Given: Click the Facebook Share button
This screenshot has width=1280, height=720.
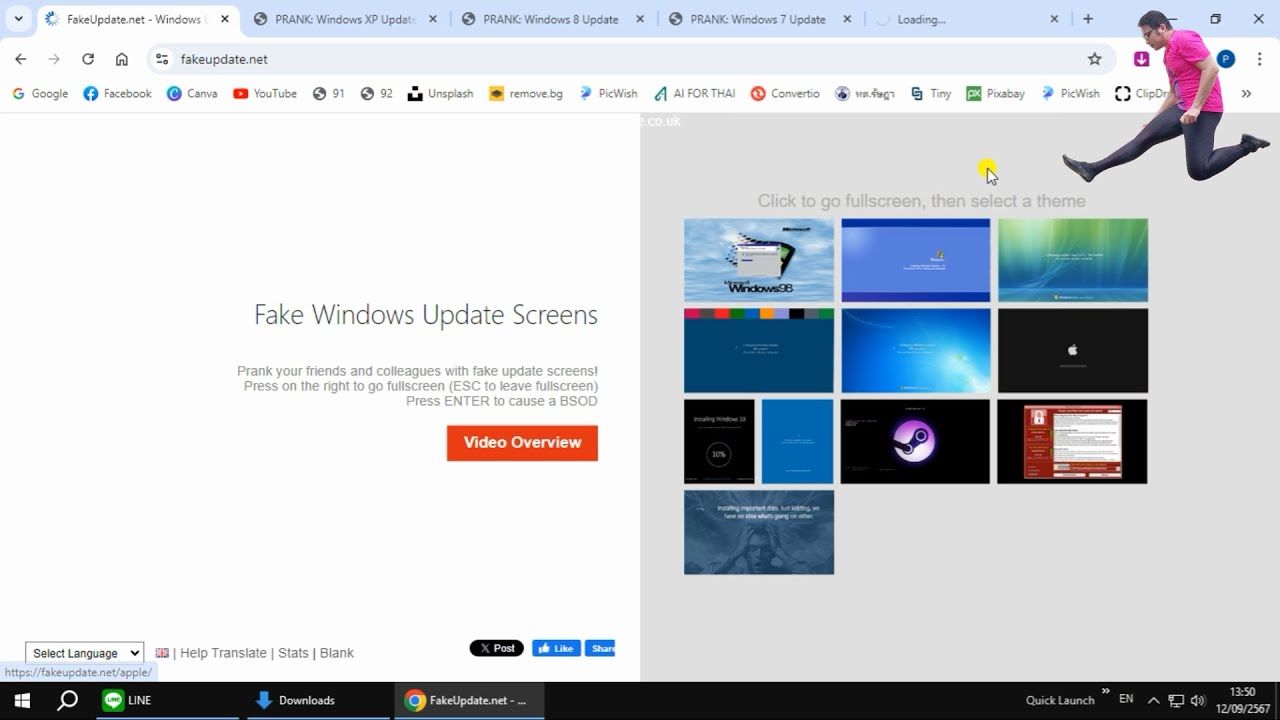Looking at the screenshot, I should pyautogui.click(x=600, y=648).
